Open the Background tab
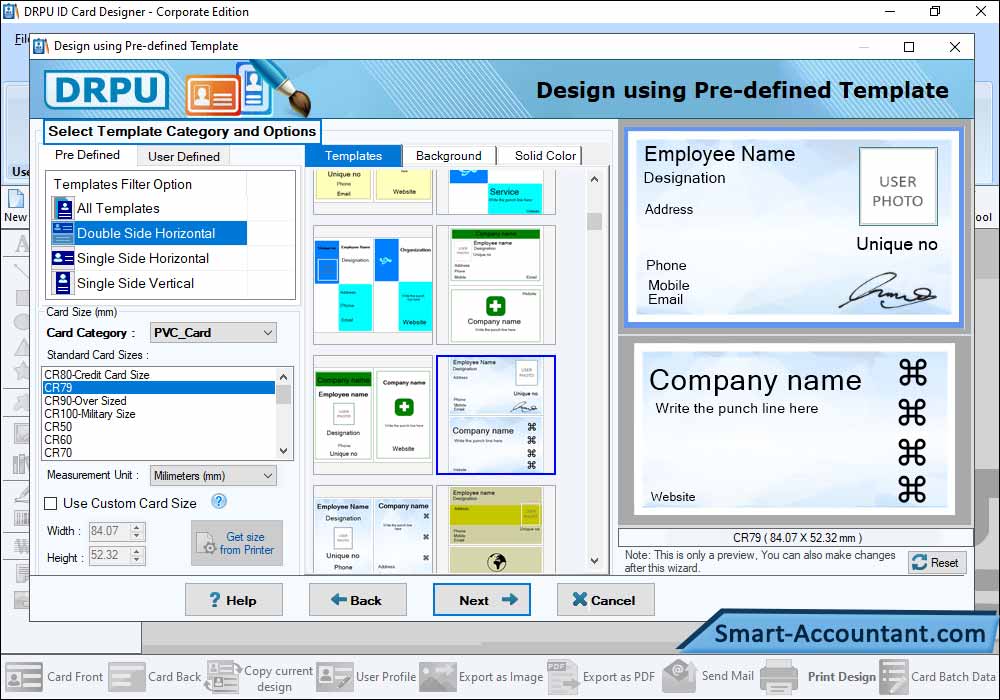Viewport: 1000px width, 700px height. 448,156
